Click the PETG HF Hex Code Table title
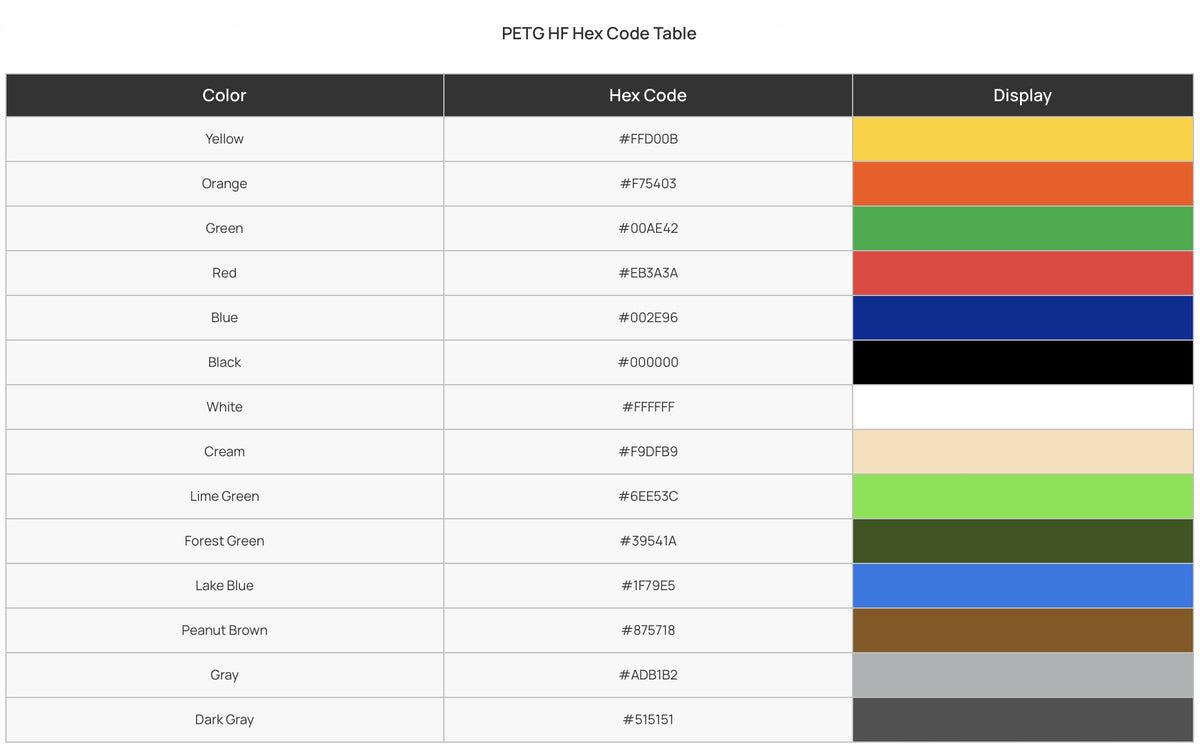1200x748 pixels. click(x=599, y=33)
